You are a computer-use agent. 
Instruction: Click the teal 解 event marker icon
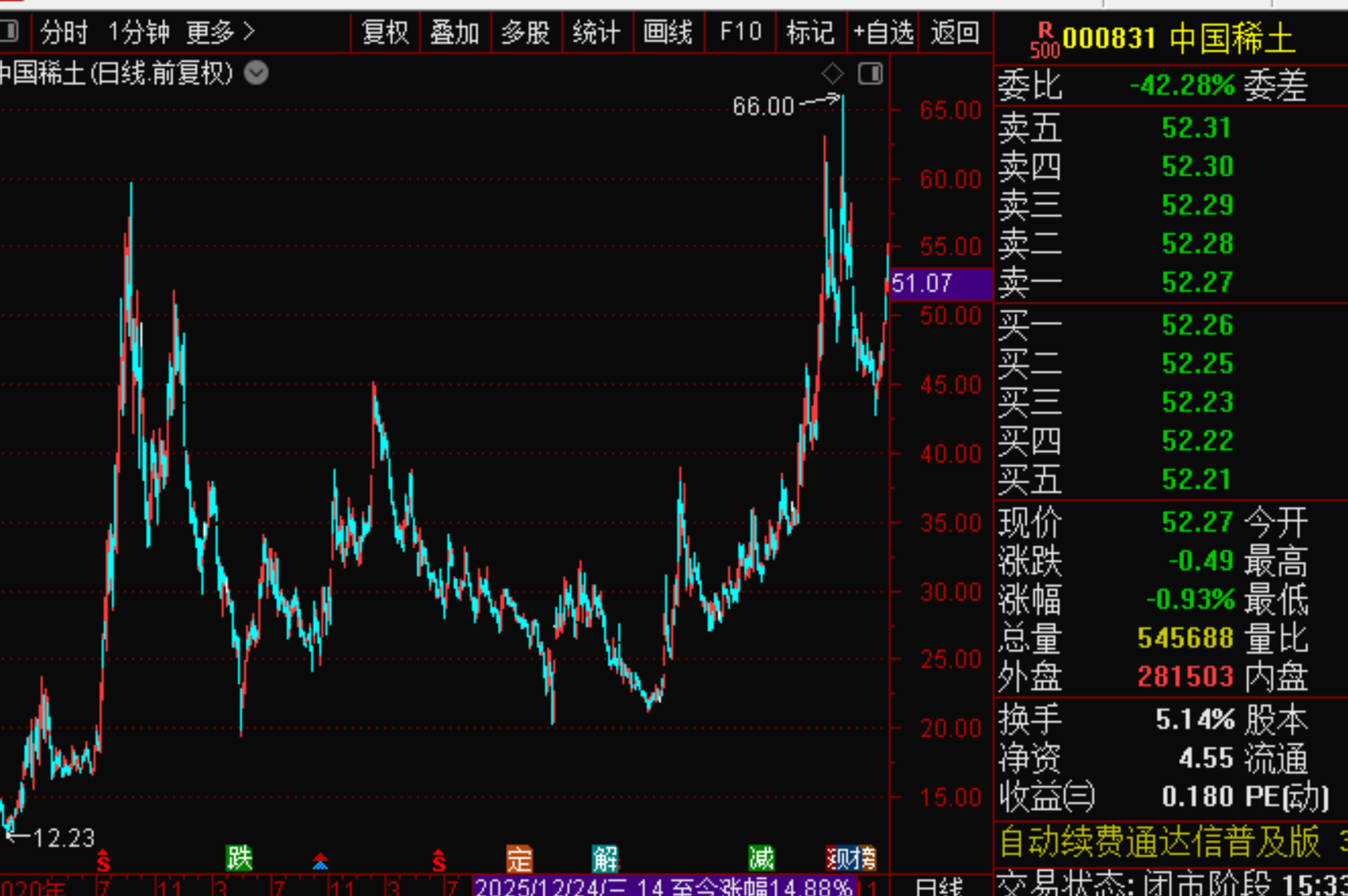pos(605,859)
